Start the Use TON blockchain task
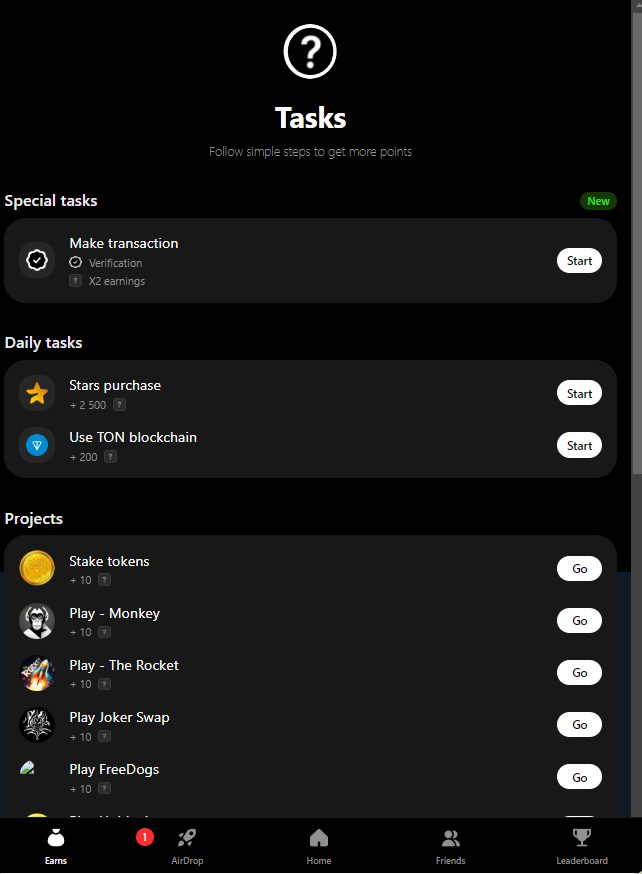Viewport: 642px width, 874px height. click(x=579, y=446)
